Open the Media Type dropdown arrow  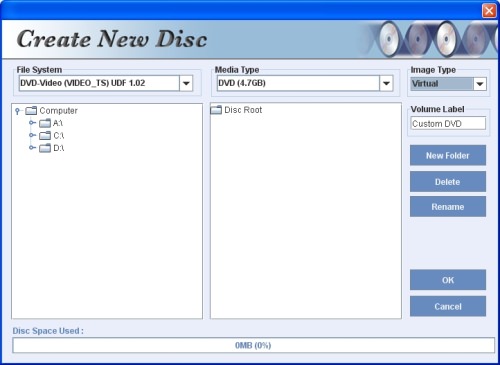[x=386, y=83]
